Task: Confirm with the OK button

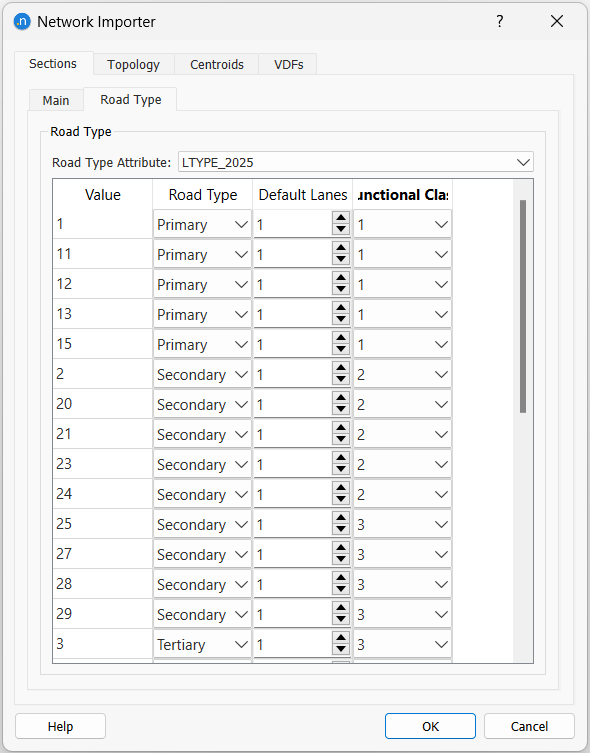Action: coord(430,726)
